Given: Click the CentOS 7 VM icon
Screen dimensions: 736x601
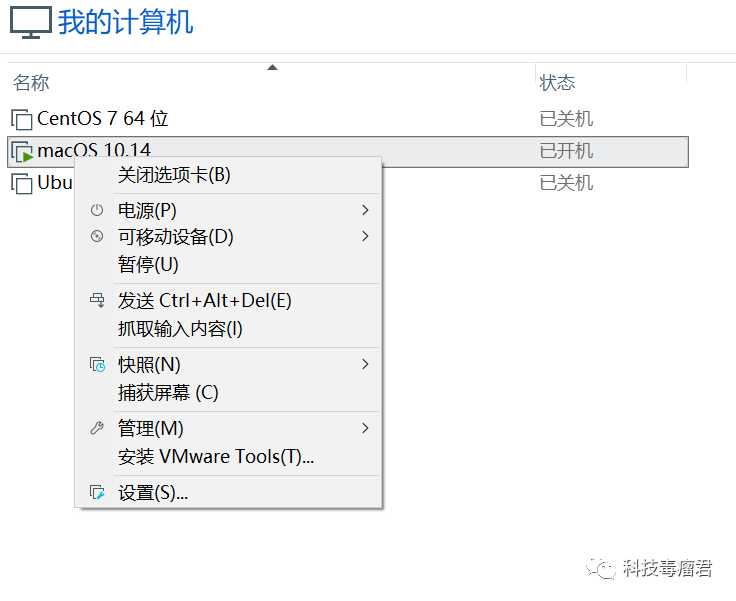Looking at the screenshot, I should [21, 119].
